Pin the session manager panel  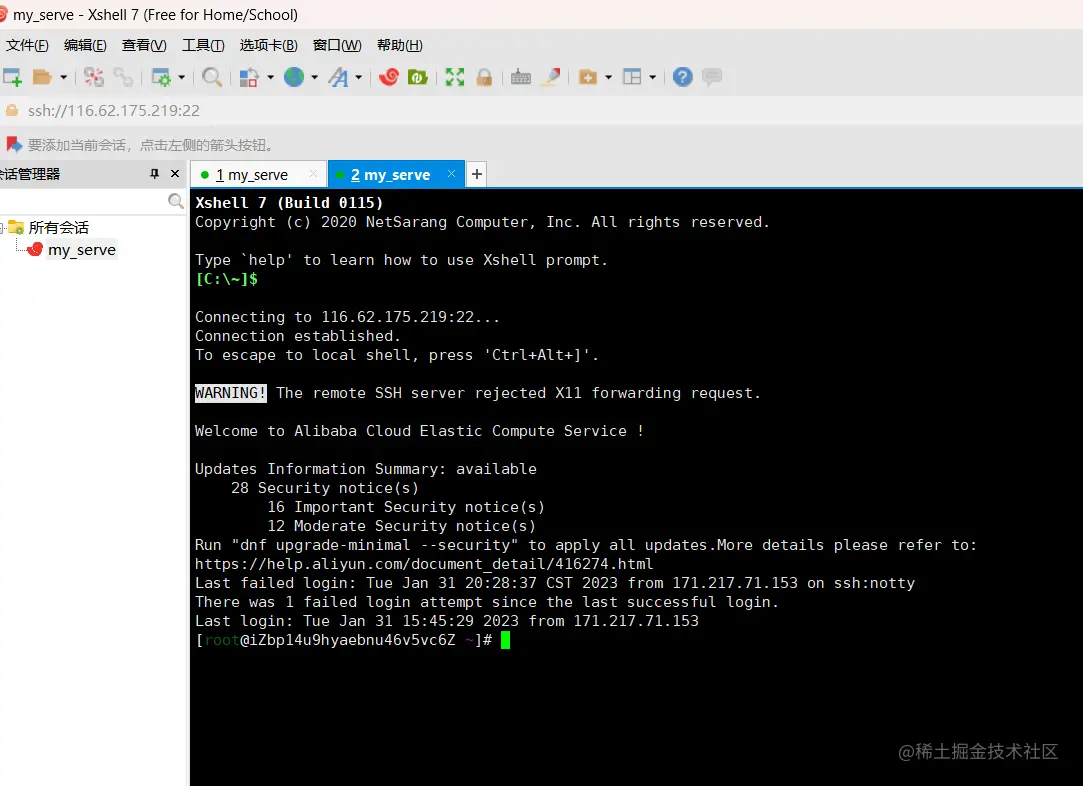(154, 174)
